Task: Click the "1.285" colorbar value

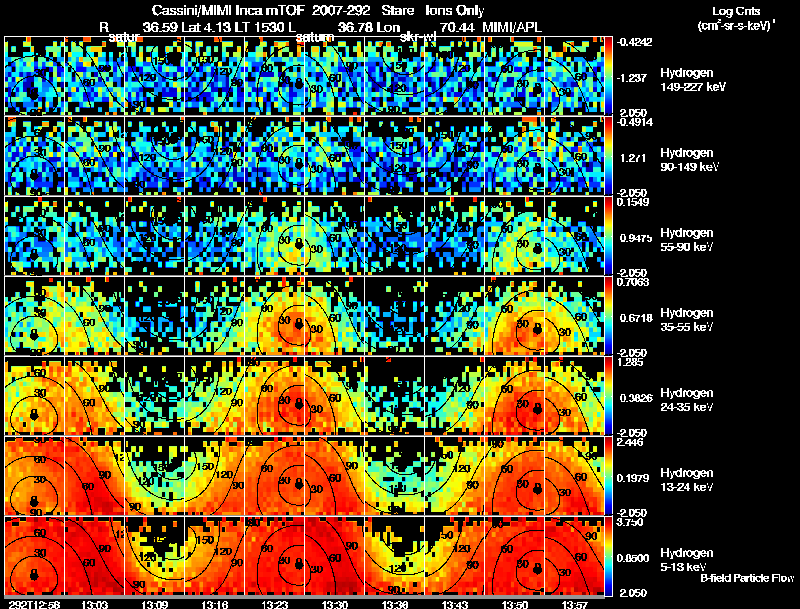Action: click(x=630, y=363)
